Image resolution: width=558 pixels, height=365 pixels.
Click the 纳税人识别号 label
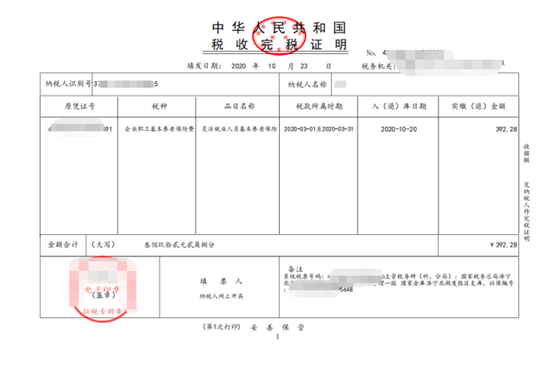point(68,84)
